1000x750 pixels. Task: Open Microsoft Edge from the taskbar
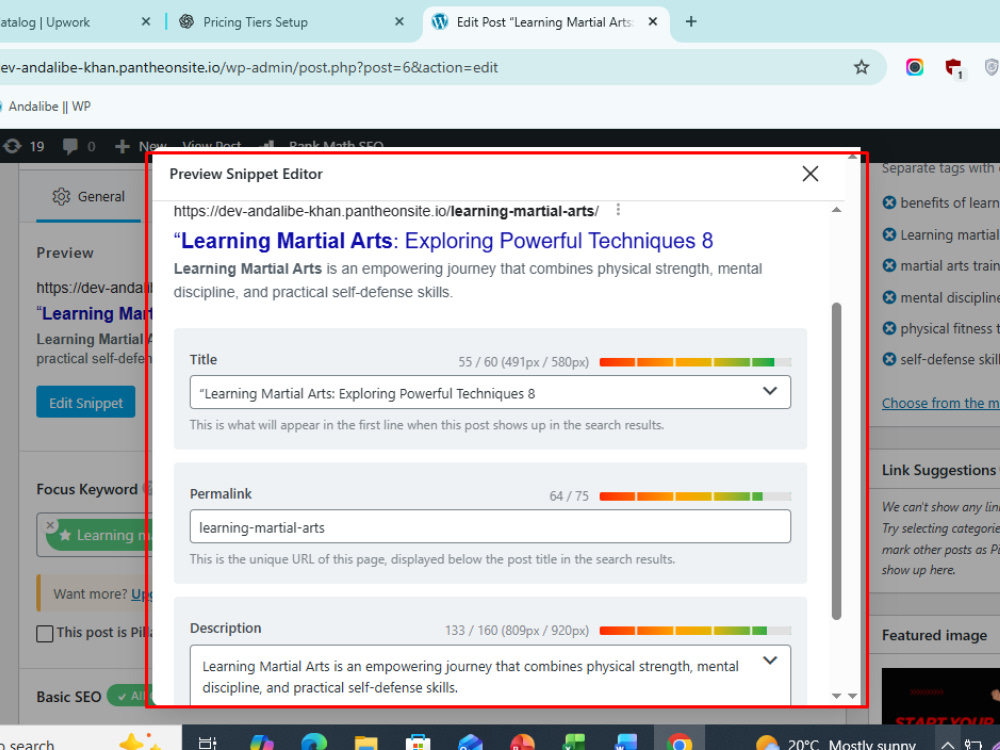tap(314, 742)
